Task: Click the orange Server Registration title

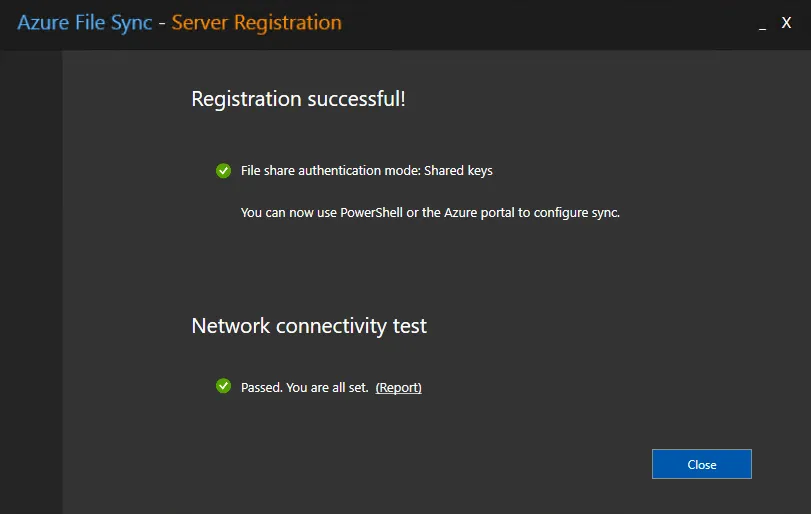Action: pos(257,23)
